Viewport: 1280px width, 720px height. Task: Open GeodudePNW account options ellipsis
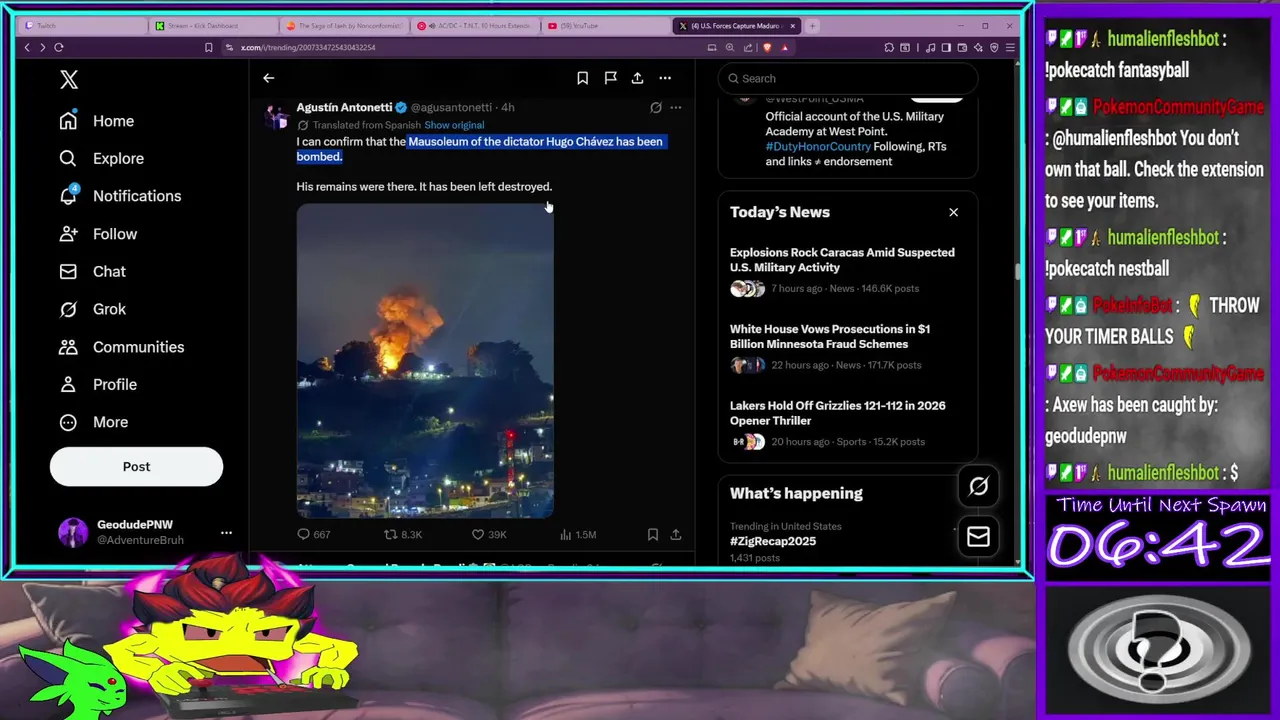click(226, 533)
